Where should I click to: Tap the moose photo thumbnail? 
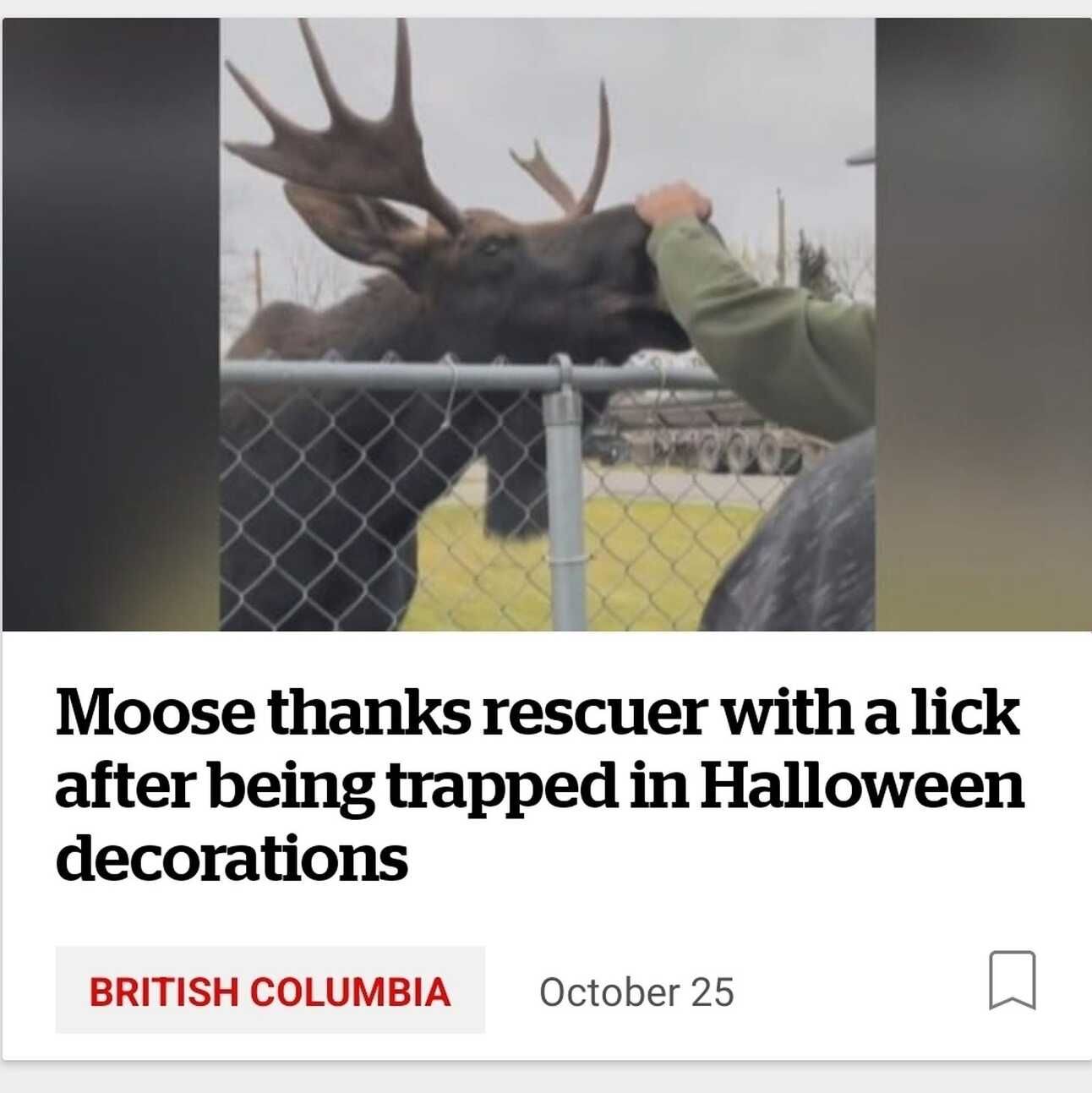pos(547,325)
